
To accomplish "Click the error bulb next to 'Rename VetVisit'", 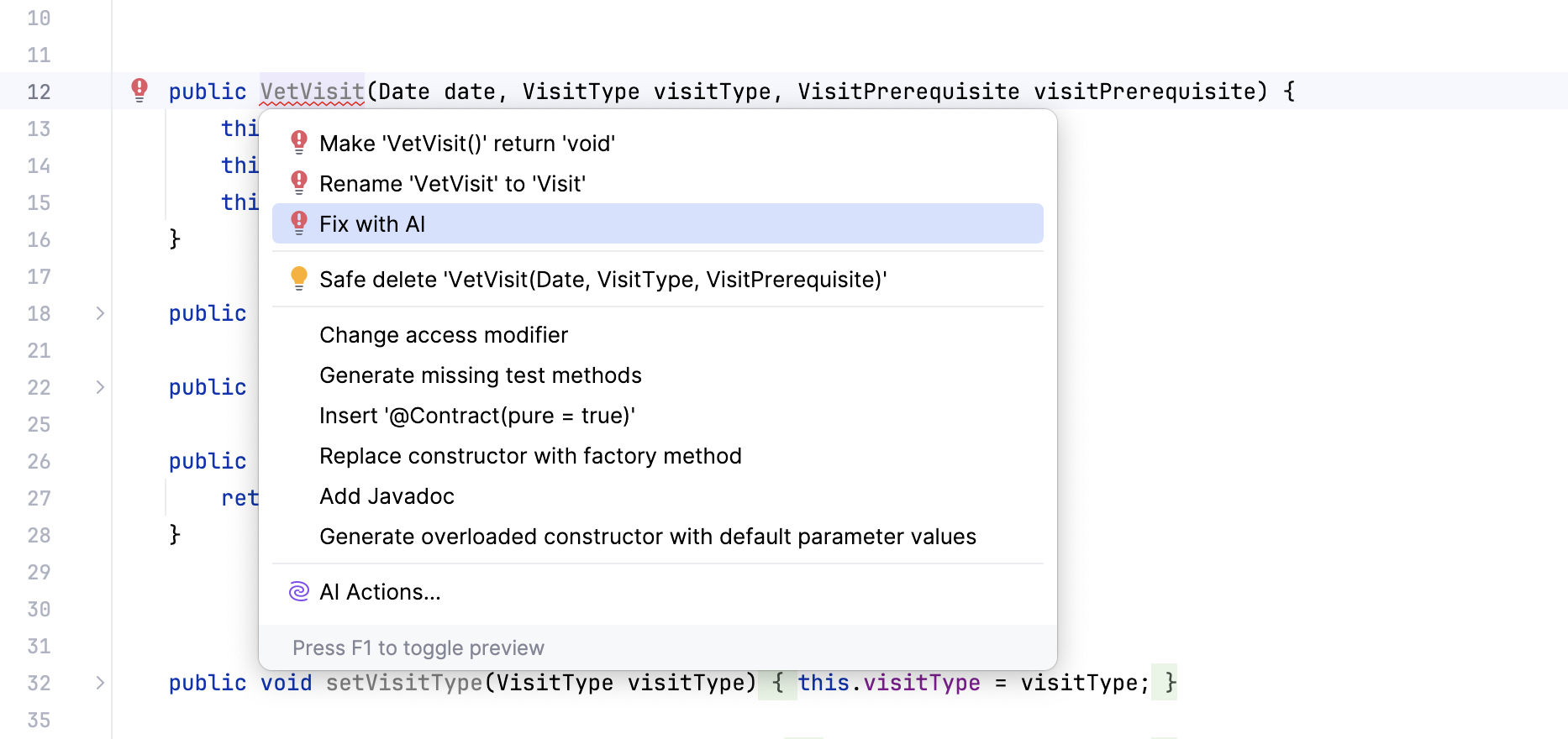I will [299, 182].
